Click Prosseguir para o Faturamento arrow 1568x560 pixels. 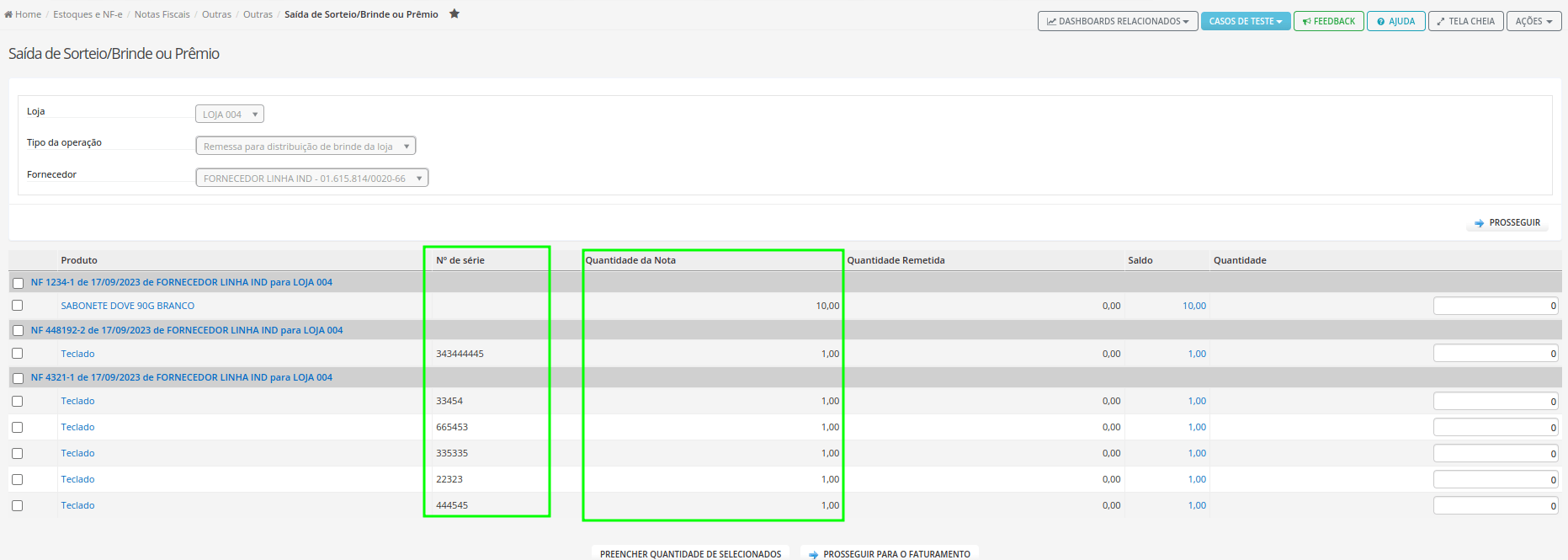tap(889, 553)
